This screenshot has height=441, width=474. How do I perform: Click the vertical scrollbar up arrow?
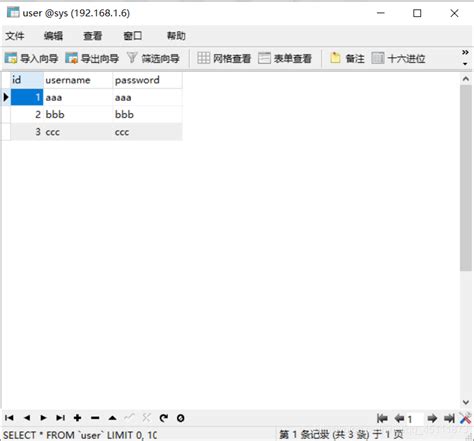(x=466, y=79)
